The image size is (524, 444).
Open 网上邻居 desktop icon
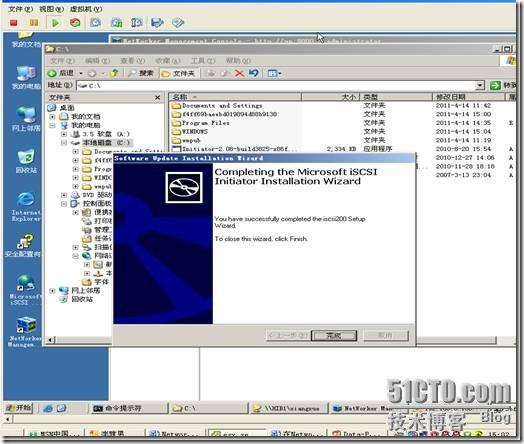[x=26, y=119]
